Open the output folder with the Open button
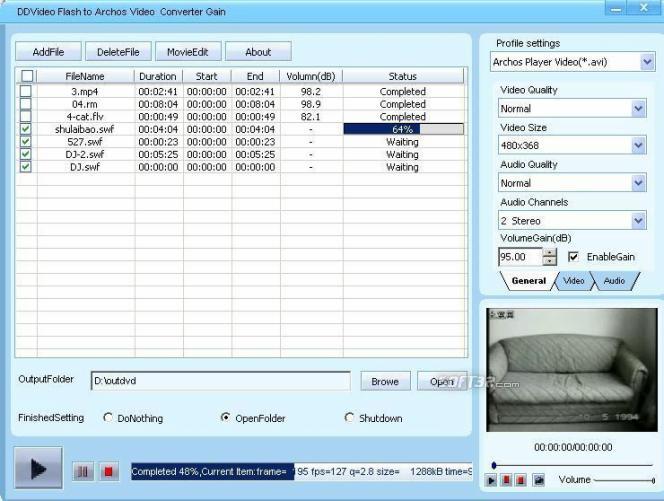This screenshot has width=664, height=501. [x=442, y=382]
